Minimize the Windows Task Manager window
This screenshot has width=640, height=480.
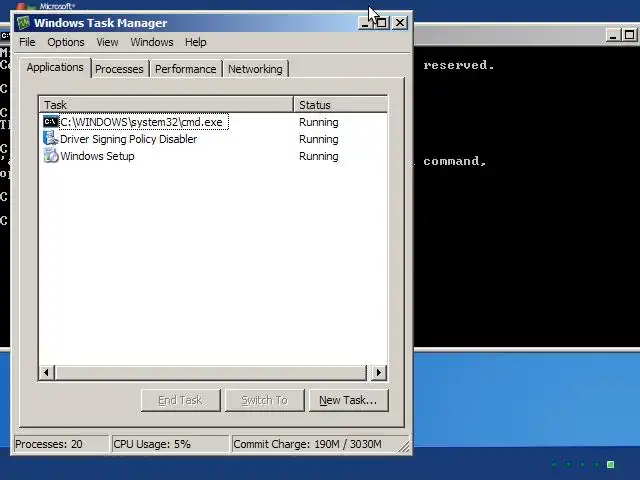point(364,23)
